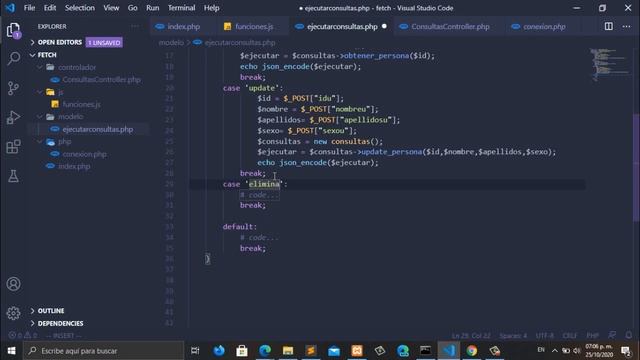Click the line and column indicator
The width and height of the screenshot is (640, 360).
coord(471,336)
